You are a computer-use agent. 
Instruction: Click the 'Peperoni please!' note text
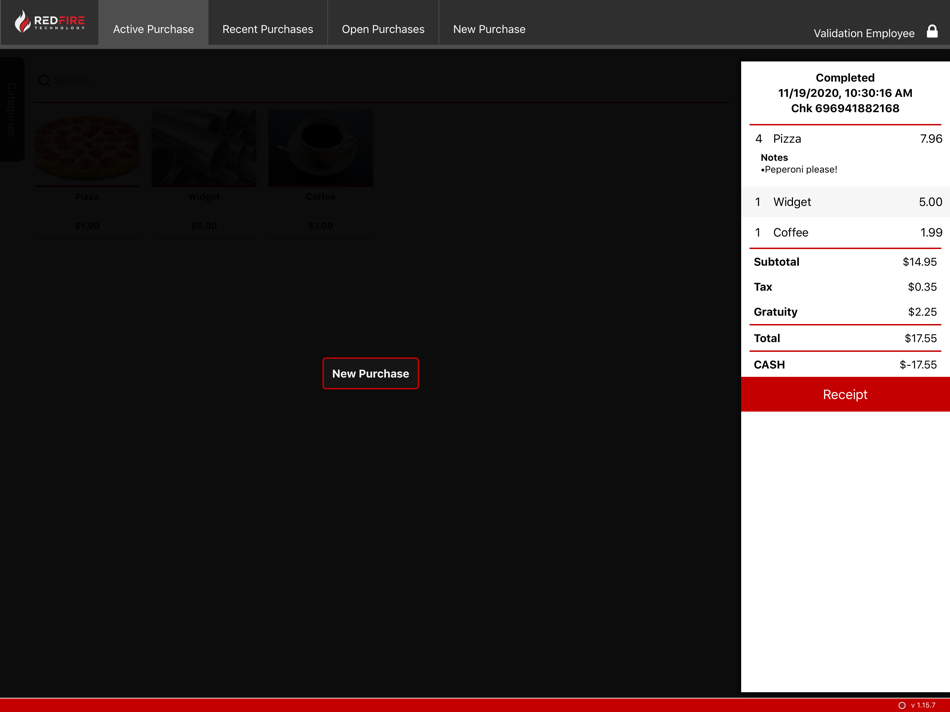(x=799, y=170)
